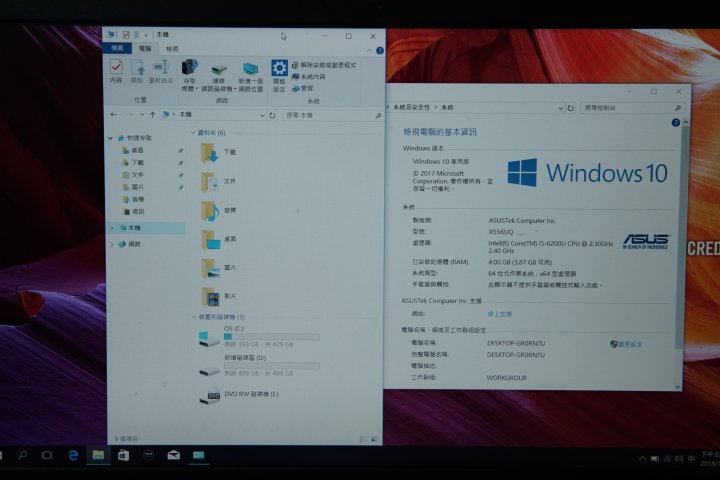The height and width of the screenshot is (480, 720).
Task: Click the 搜尋控制台 search box in System window
Action: pos(632,108)
